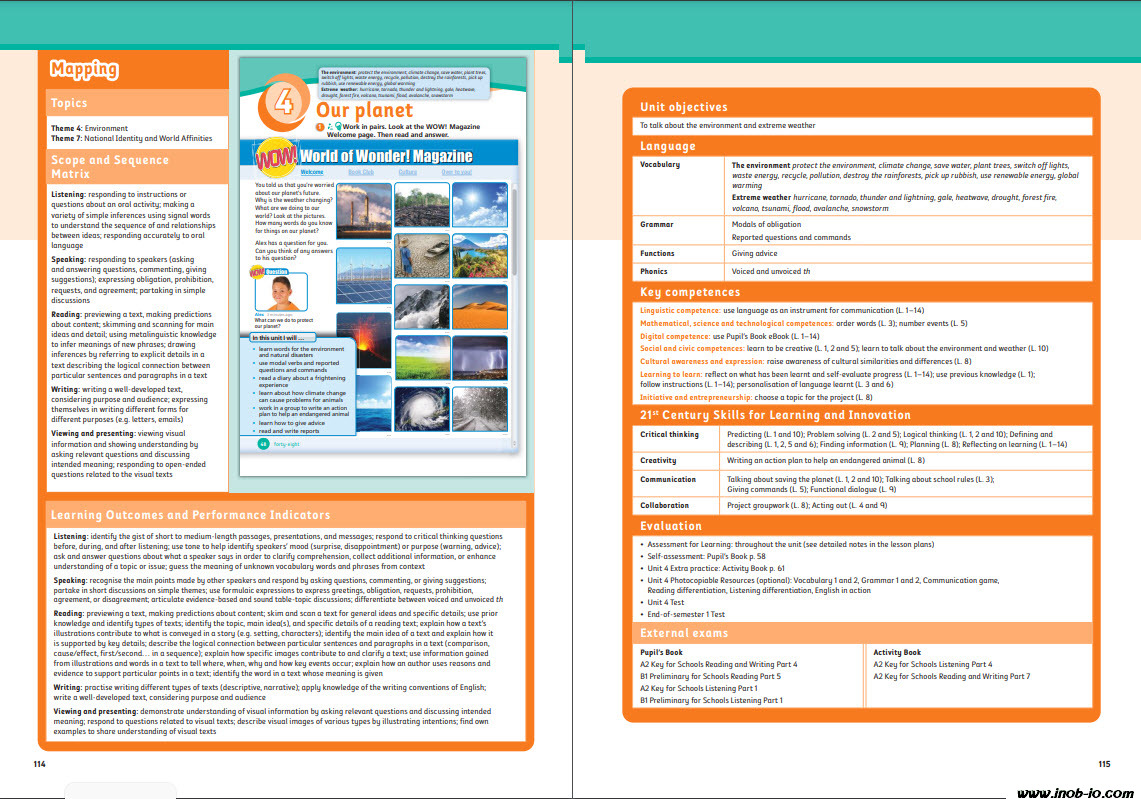This screenshot has width=1141, height=799.
Task: Open the Book Club magazine tab
Action: pyautogui.click(x=361, y=172)
